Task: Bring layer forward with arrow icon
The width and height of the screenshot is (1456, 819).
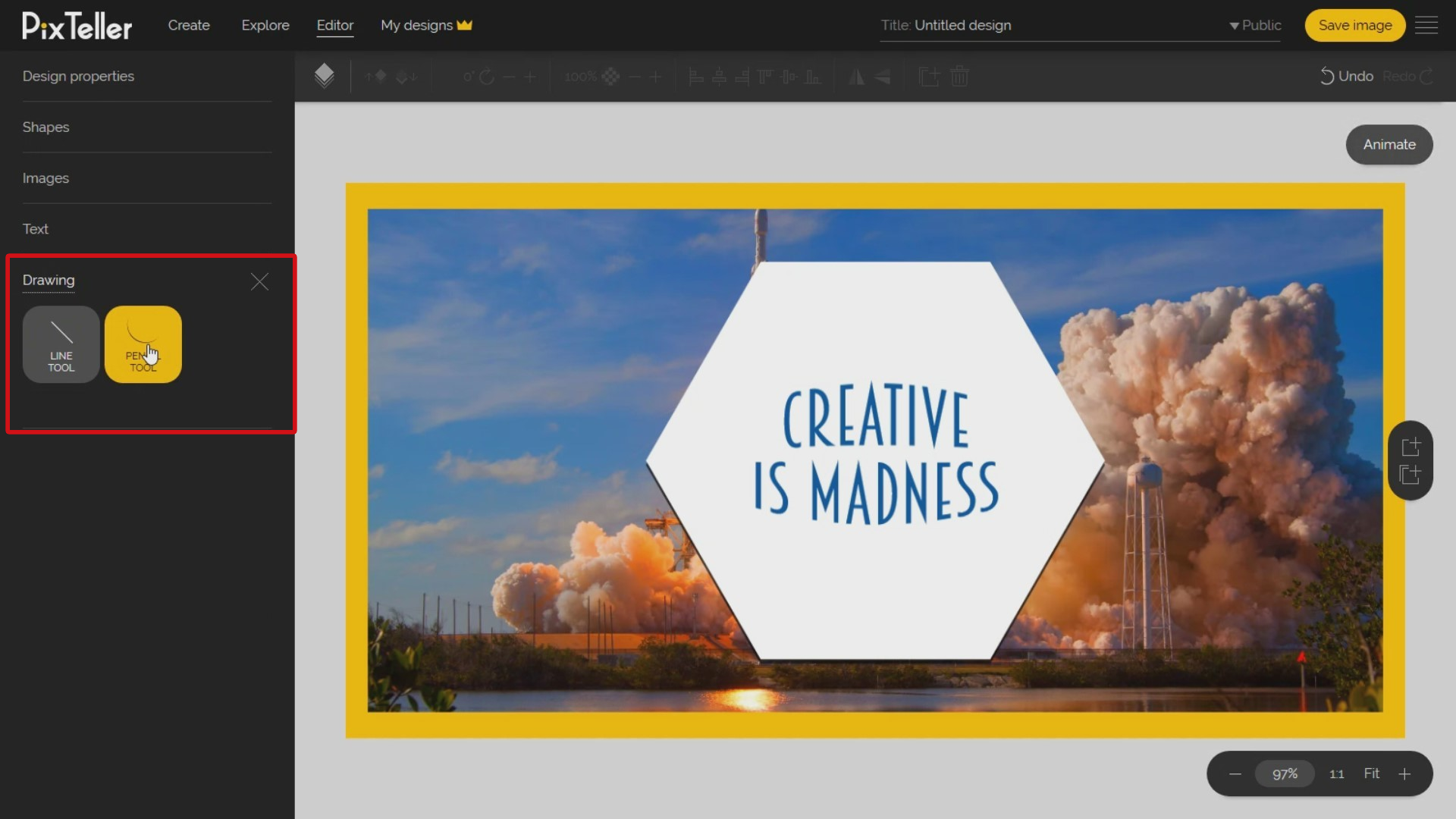Action: 376,77
